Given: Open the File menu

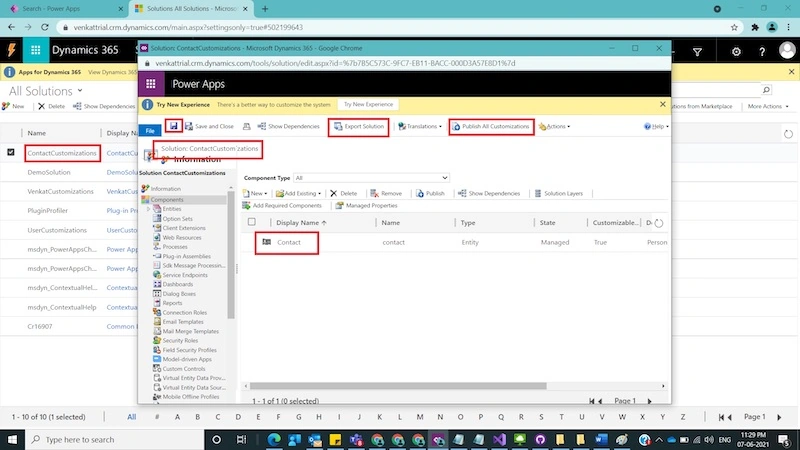Looking at the screenshot, I should (150, 131).
